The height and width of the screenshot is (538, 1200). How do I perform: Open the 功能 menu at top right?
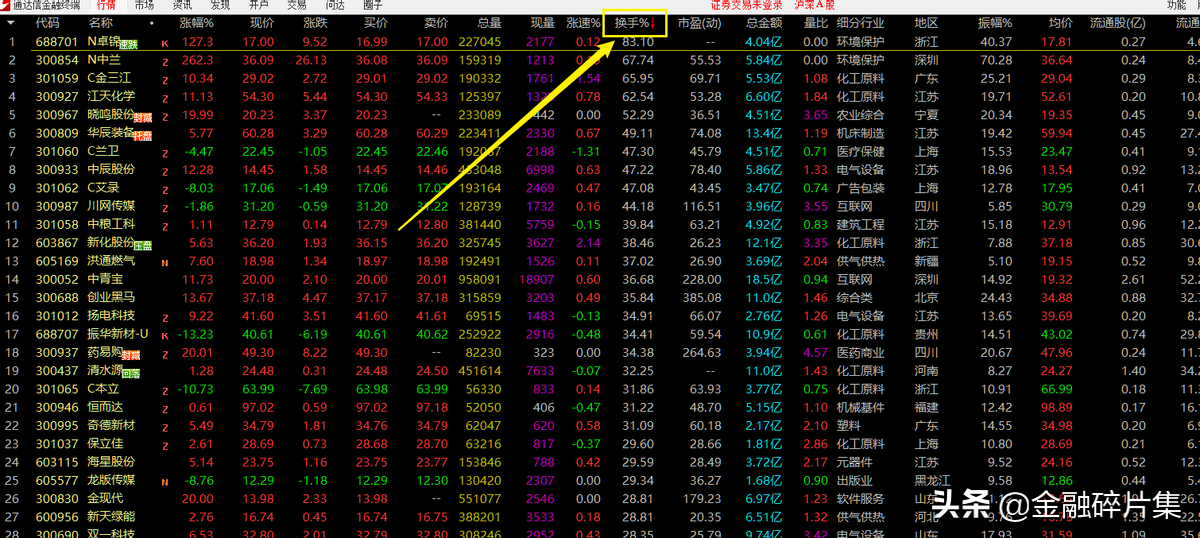pos(1177,5)
